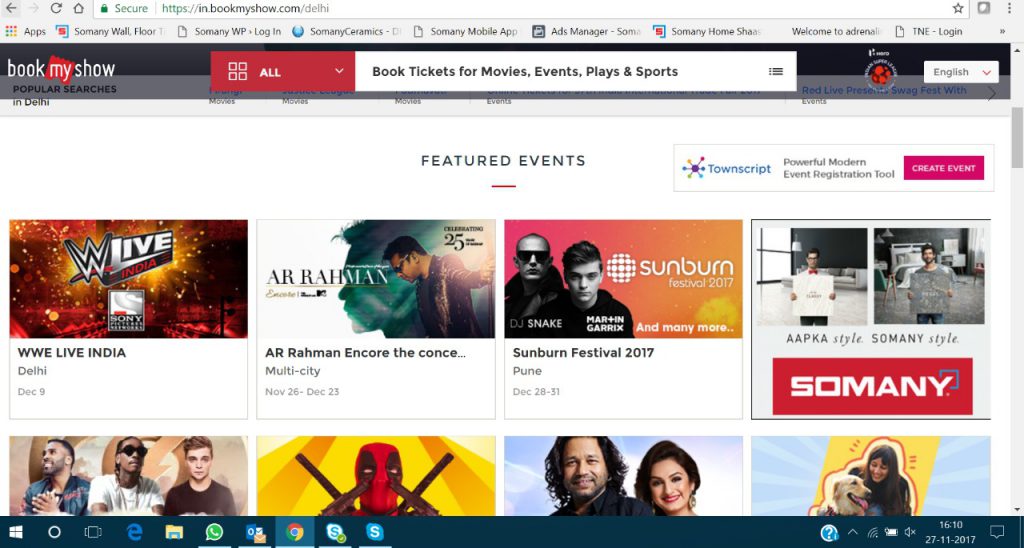The image size is (1024, 548).
Task: Open list menu icon in search bar
Action: [x=776, y=71]
